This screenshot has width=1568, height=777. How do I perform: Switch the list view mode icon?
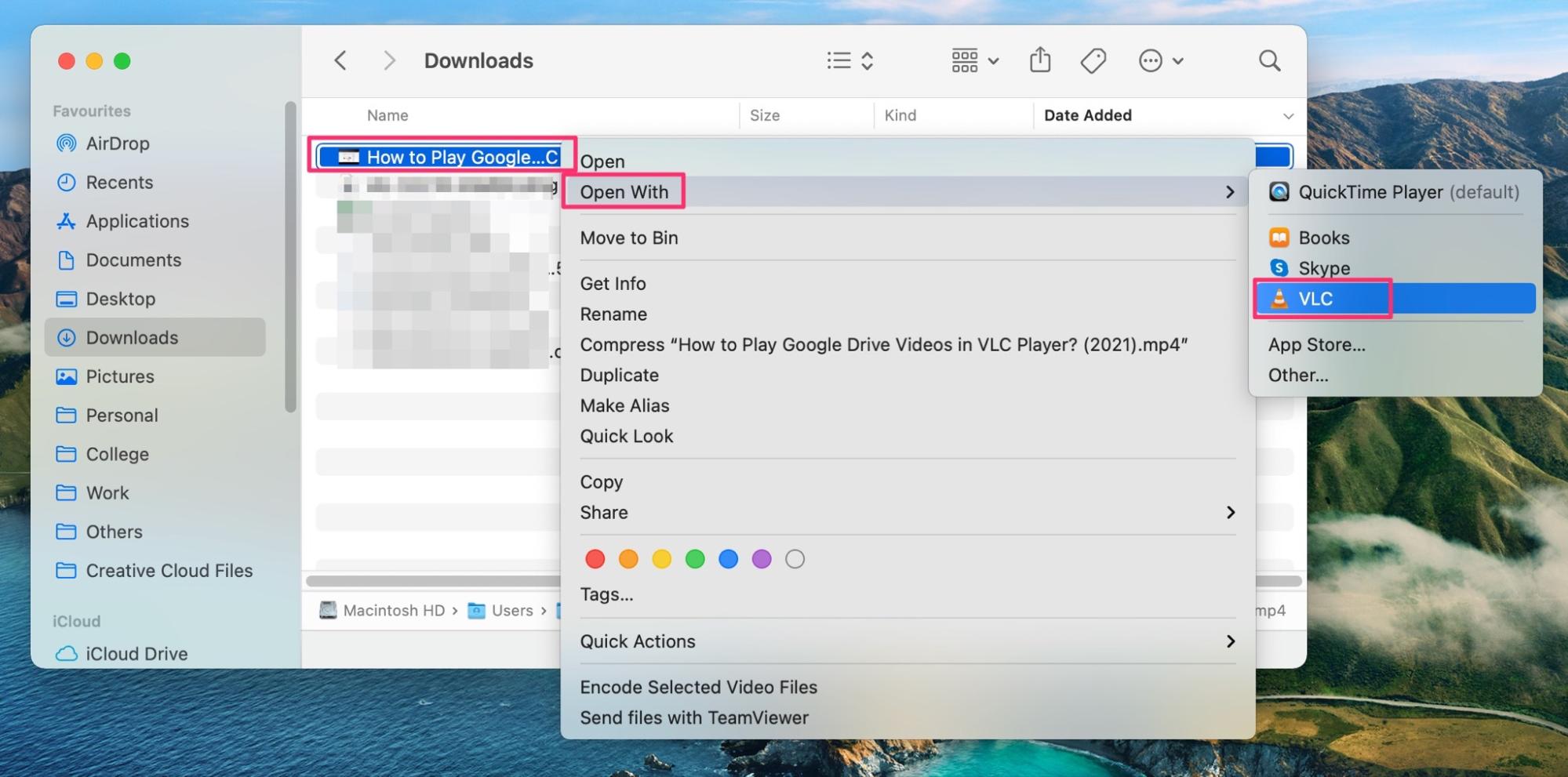850,60
